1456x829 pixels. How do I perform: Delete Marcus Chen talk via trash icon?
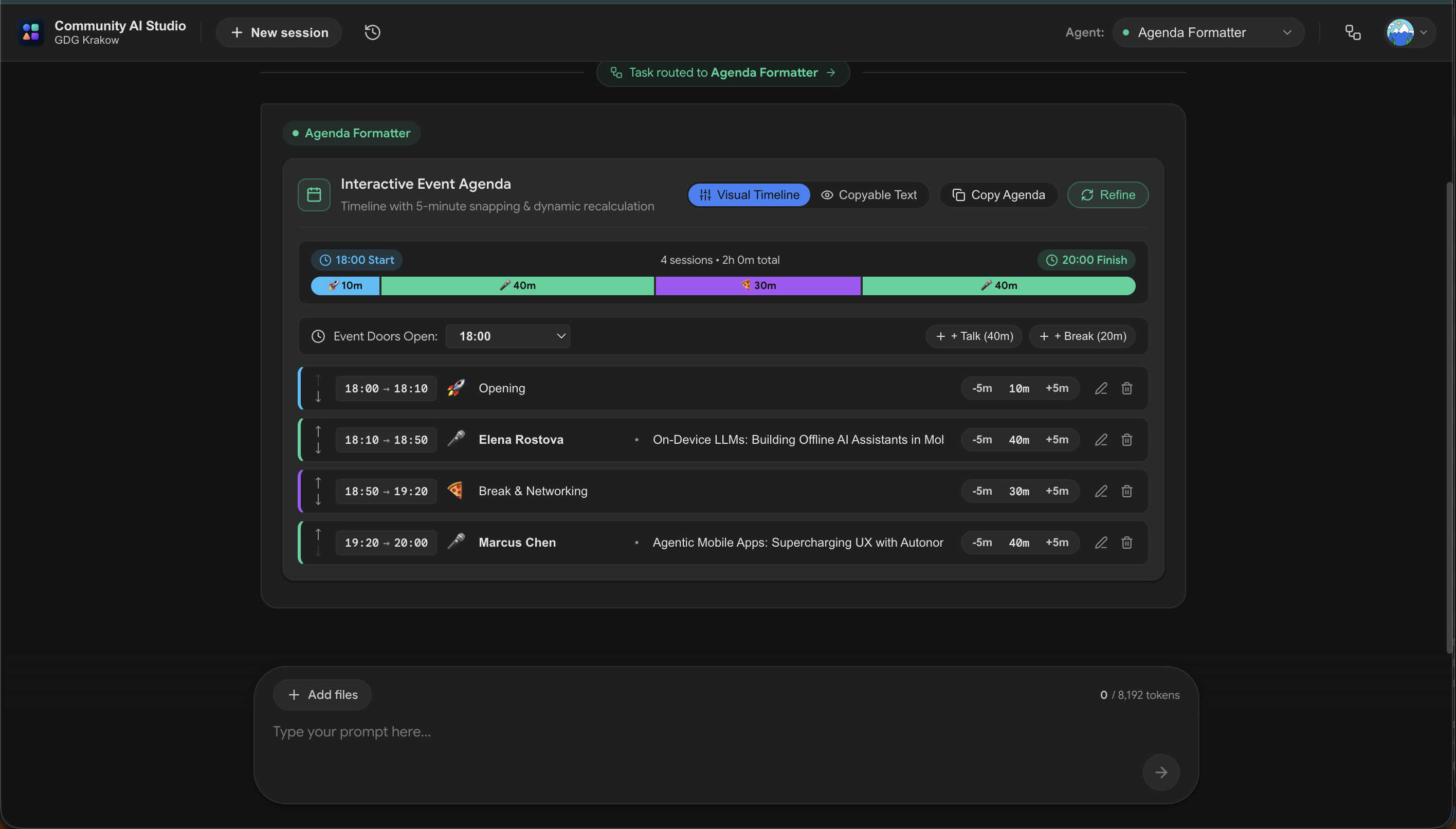tap(1126, 543)
